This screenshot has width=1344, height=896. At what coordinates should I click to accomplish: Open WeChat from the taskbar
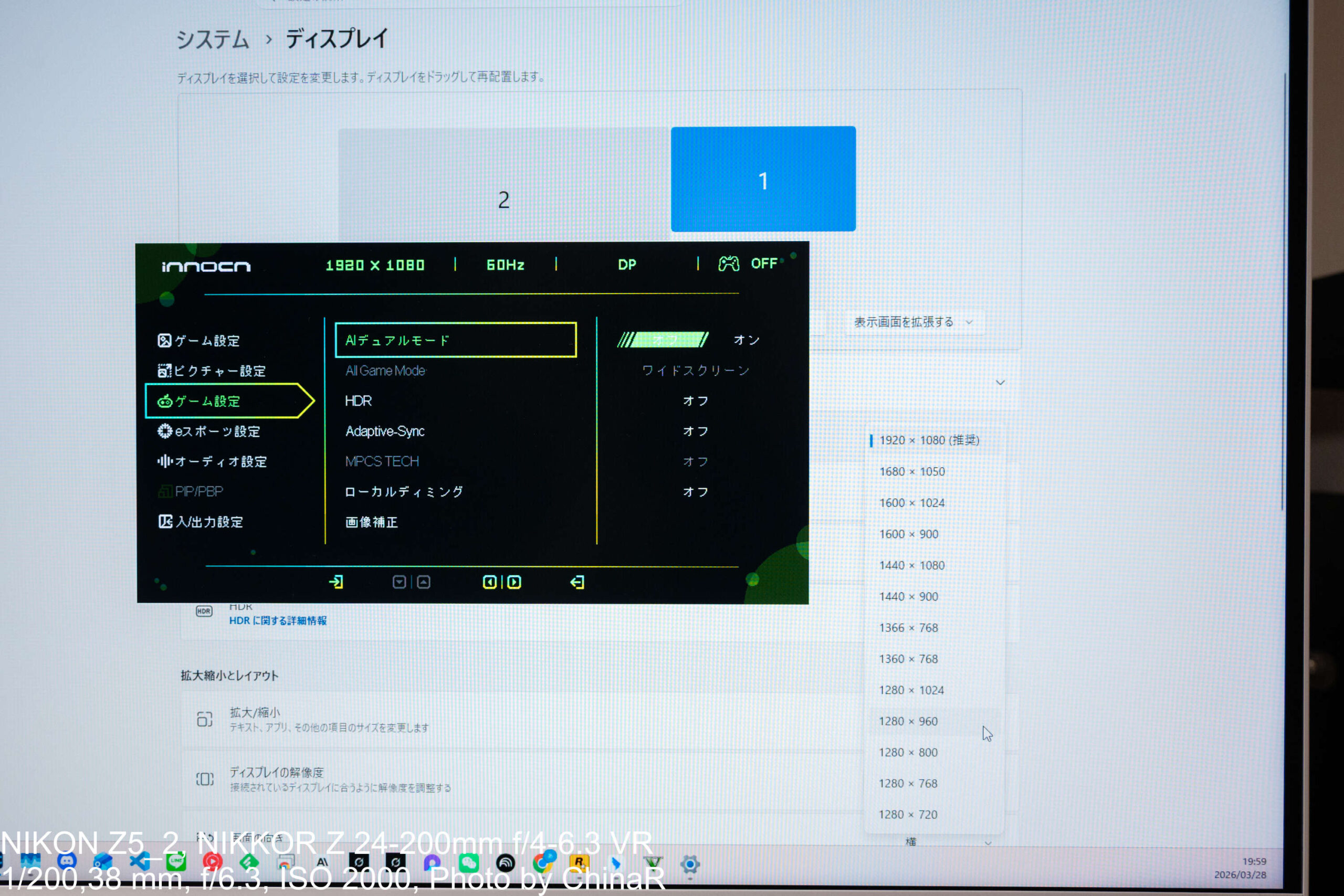469,863
